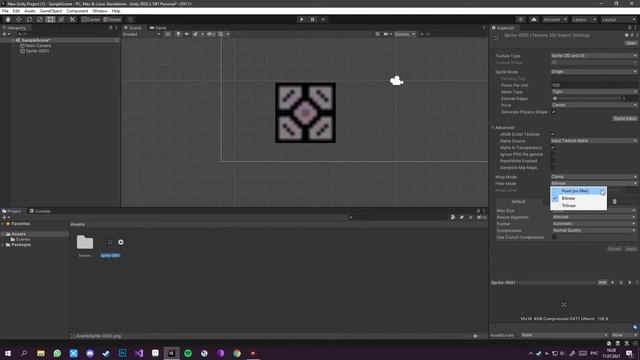
Task: Enable Generate Mip Maps checkbox
Action: 553,168
